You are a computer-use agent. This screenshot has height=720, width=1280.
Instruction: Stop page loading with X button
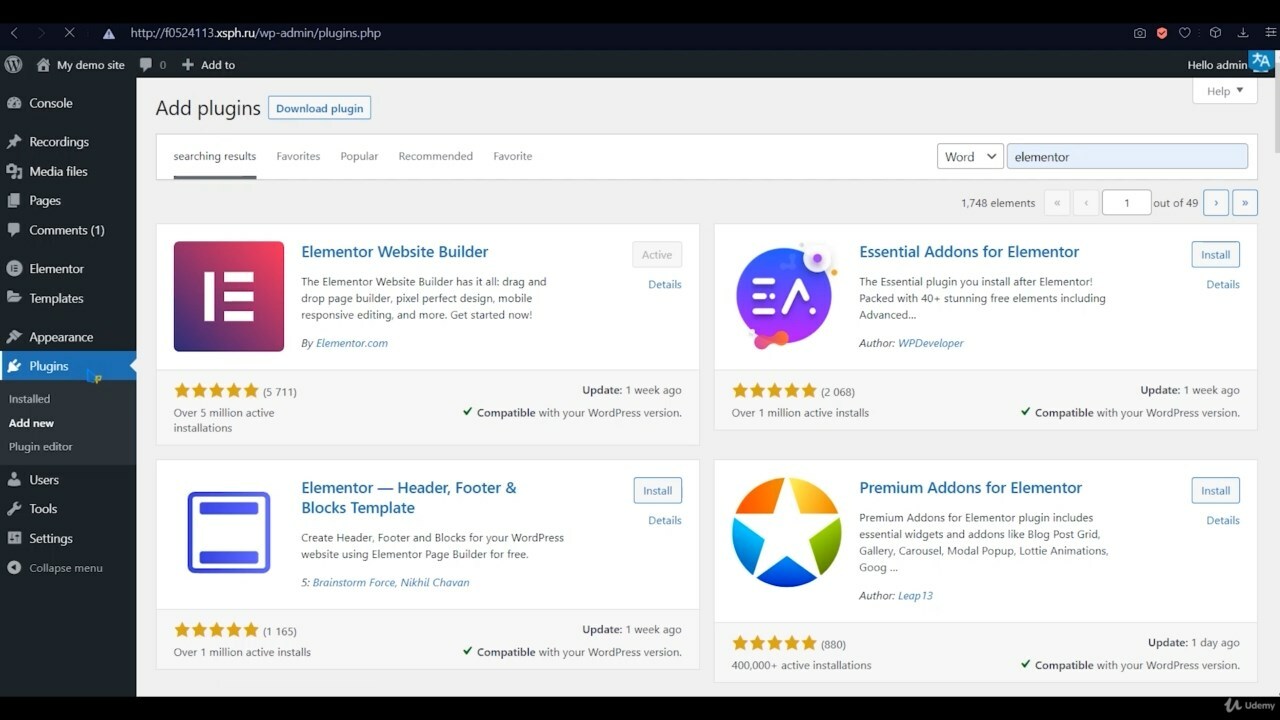(69, 33)
